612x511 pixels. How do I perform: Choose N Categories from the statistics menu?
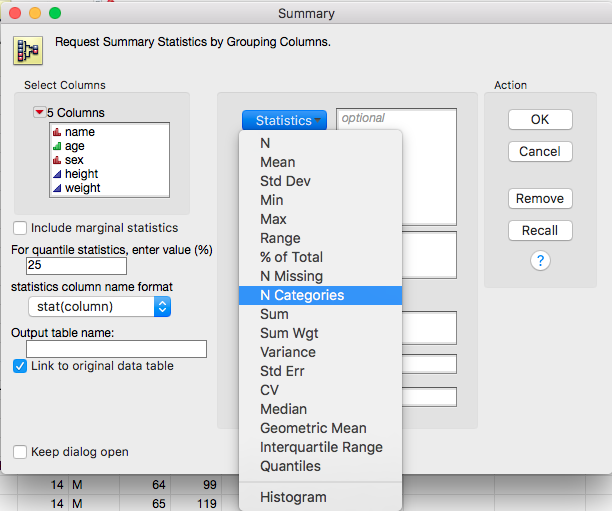coord(302,295)
